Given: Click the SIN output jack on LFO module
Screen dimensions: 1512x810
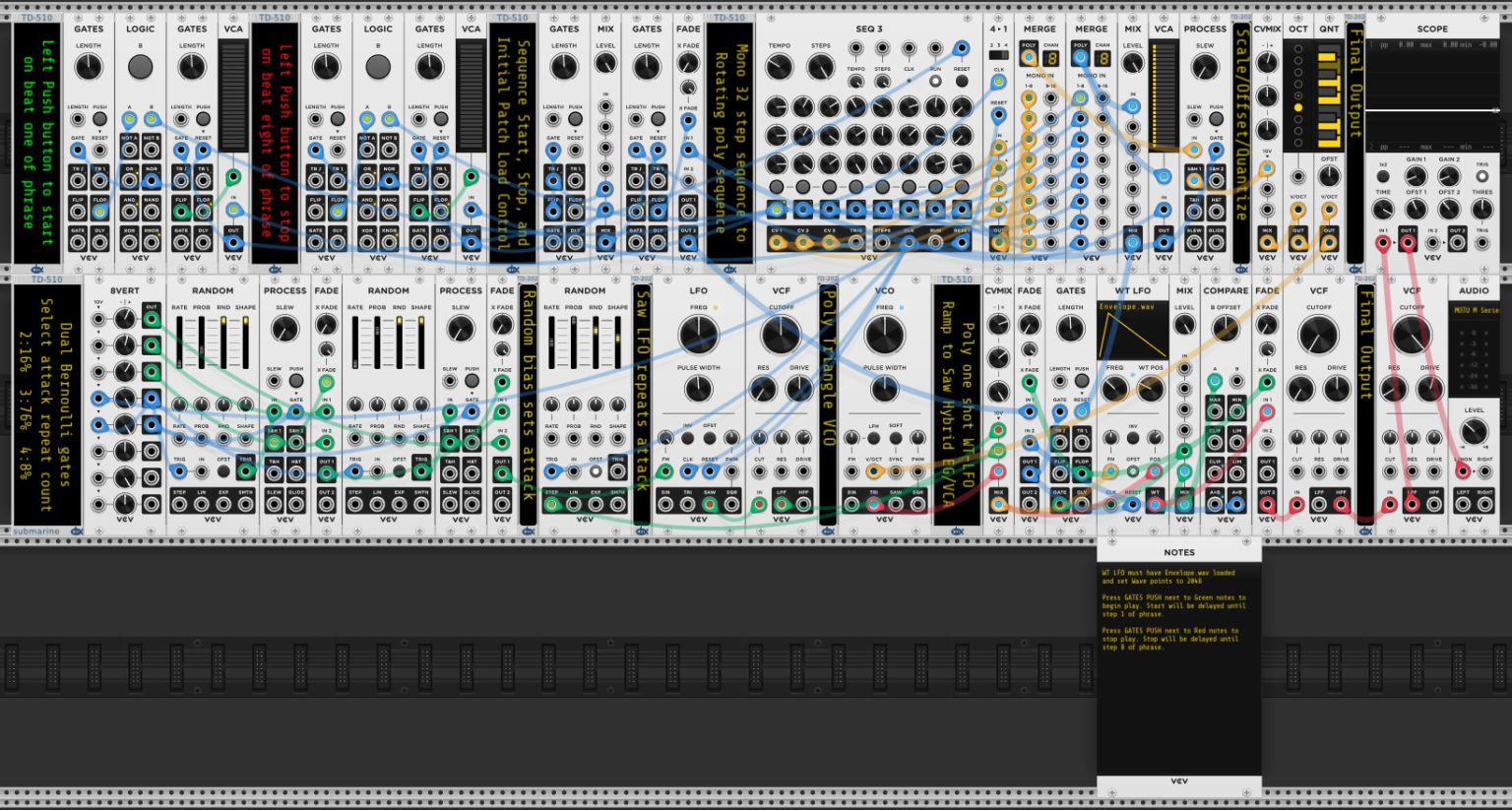Looking at the screenshot, I should pyautogui.click(x=665, y=504).
